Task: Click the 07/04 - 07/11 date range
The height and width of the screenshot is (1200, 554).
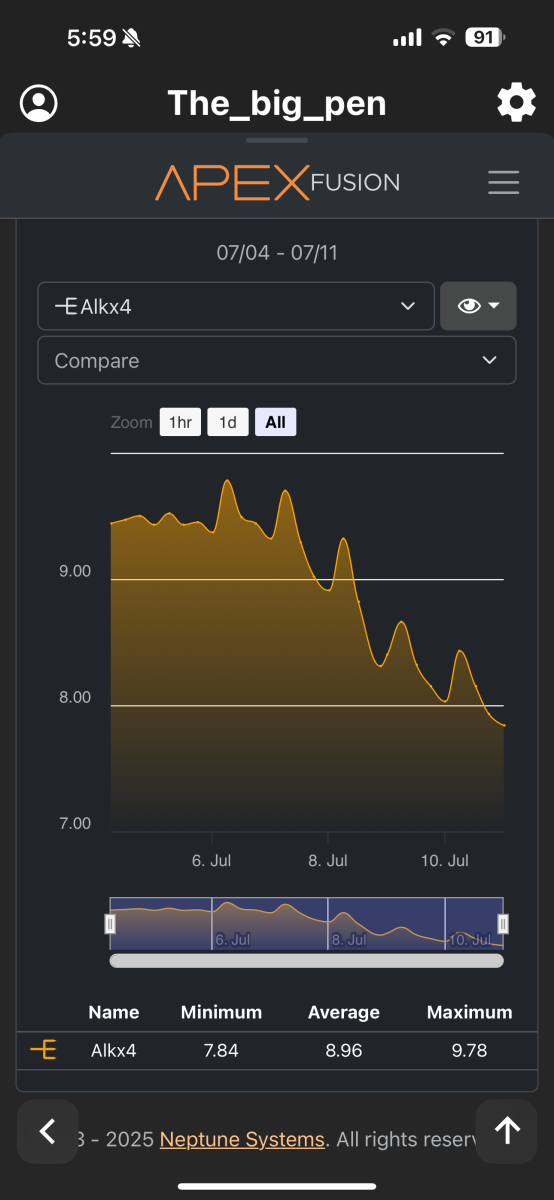Action: click(277, 253)
